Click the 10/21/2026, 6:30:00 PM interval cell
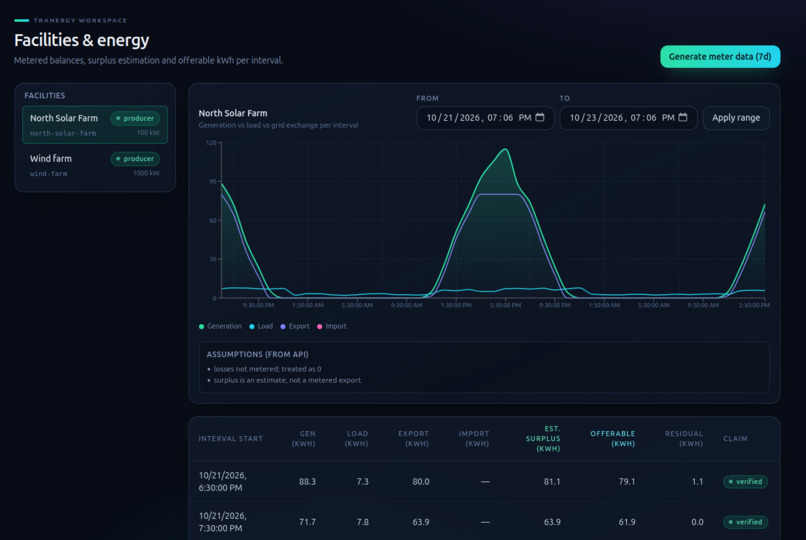This screenshot has height=540, width=806. pyautogui.click(x=223, y=481)
